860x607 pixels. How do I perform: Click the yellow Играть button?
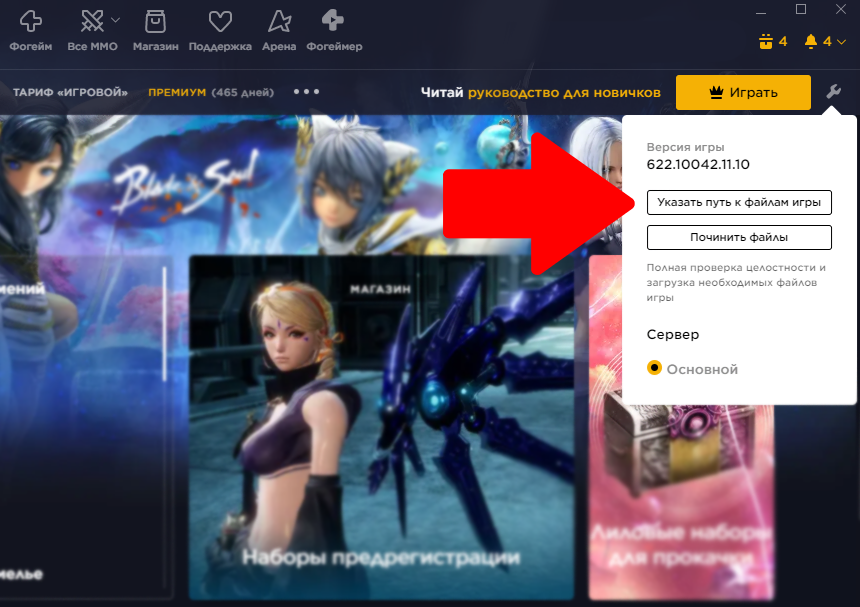point(743,92)
